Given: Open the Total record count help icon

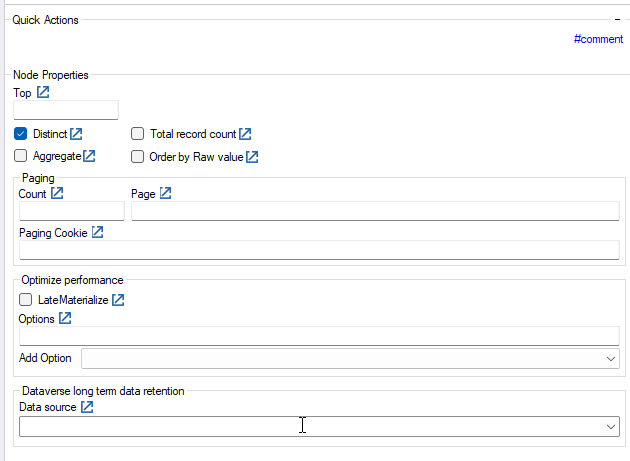Looking at the screenshot, I should (x=245, y=134).
